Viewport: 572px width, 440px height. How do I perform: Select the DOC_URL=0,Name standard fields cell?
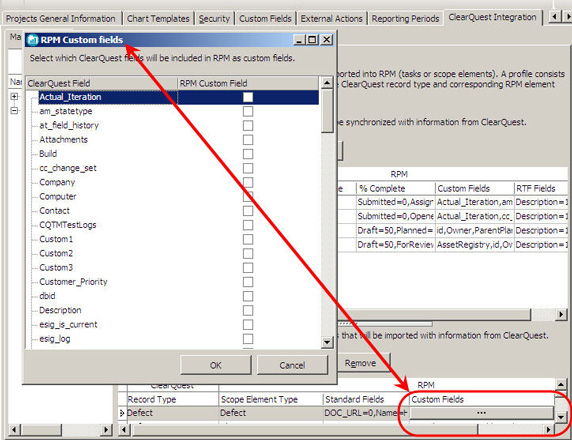(366, 413)
